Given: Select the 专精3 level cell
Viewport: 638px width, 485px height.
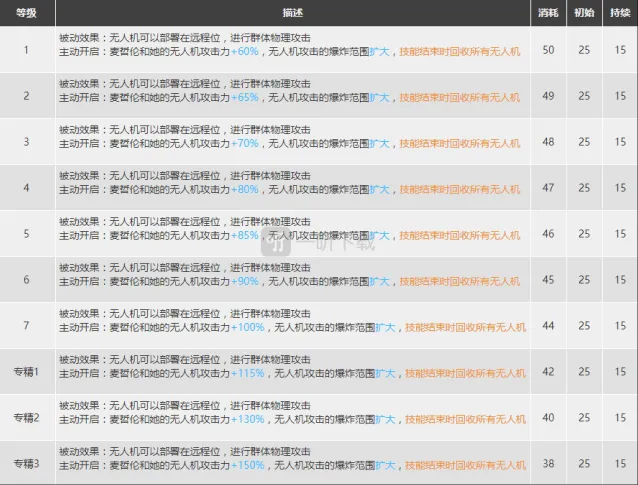Looking at the screenshot, I should coord(27,464).
